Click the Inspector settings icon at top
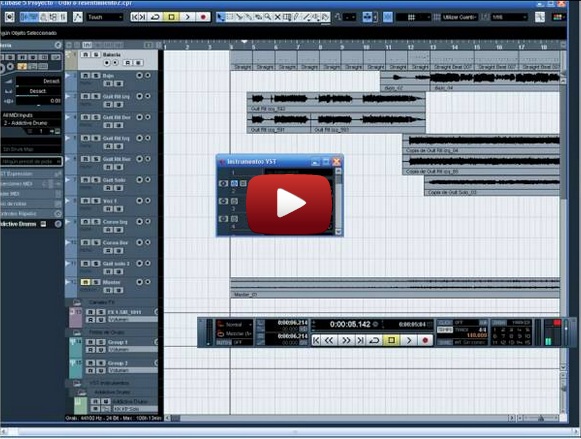The width and height of the screenshot is (581, 439). coord(58,45)
